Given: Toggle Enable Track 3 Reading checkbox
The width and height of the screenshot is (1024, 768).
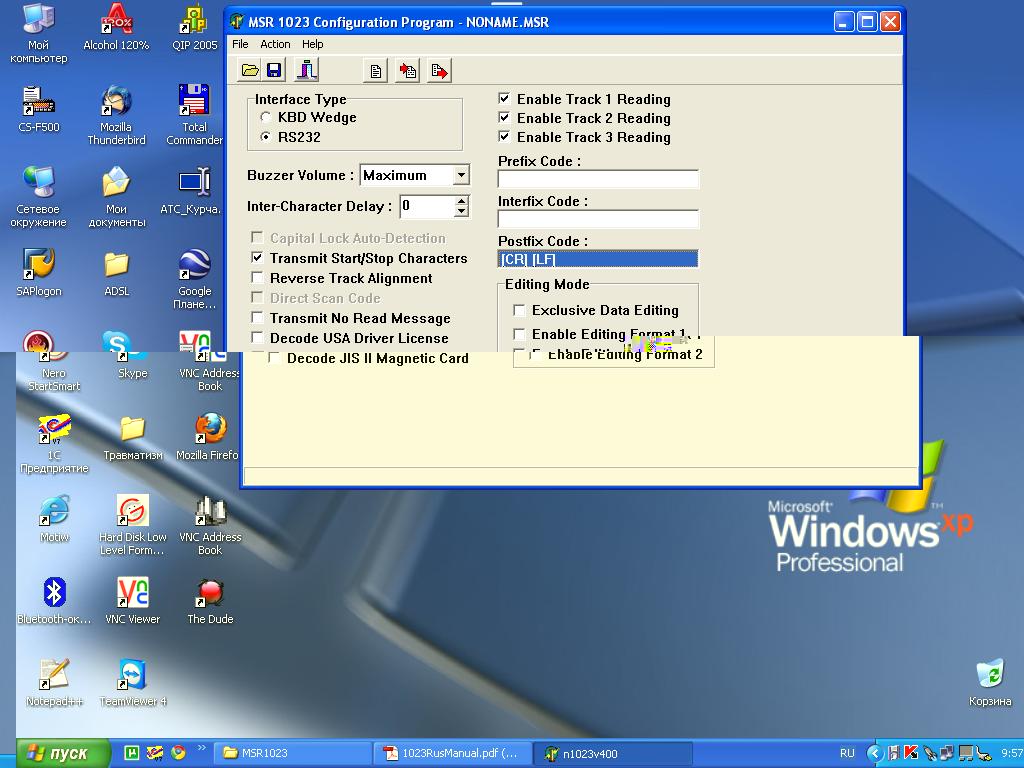Looking at the screenshot, I should pyautogui.click(x=504, y=136).
